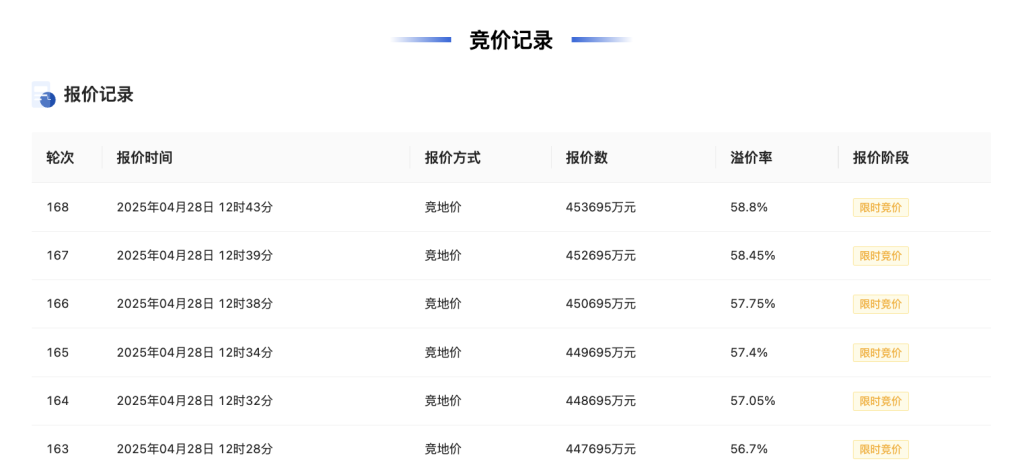Viewport: 1024px width, 473px height.
Task: Click the 报价记录 document icon
Action: coord(44,95)
